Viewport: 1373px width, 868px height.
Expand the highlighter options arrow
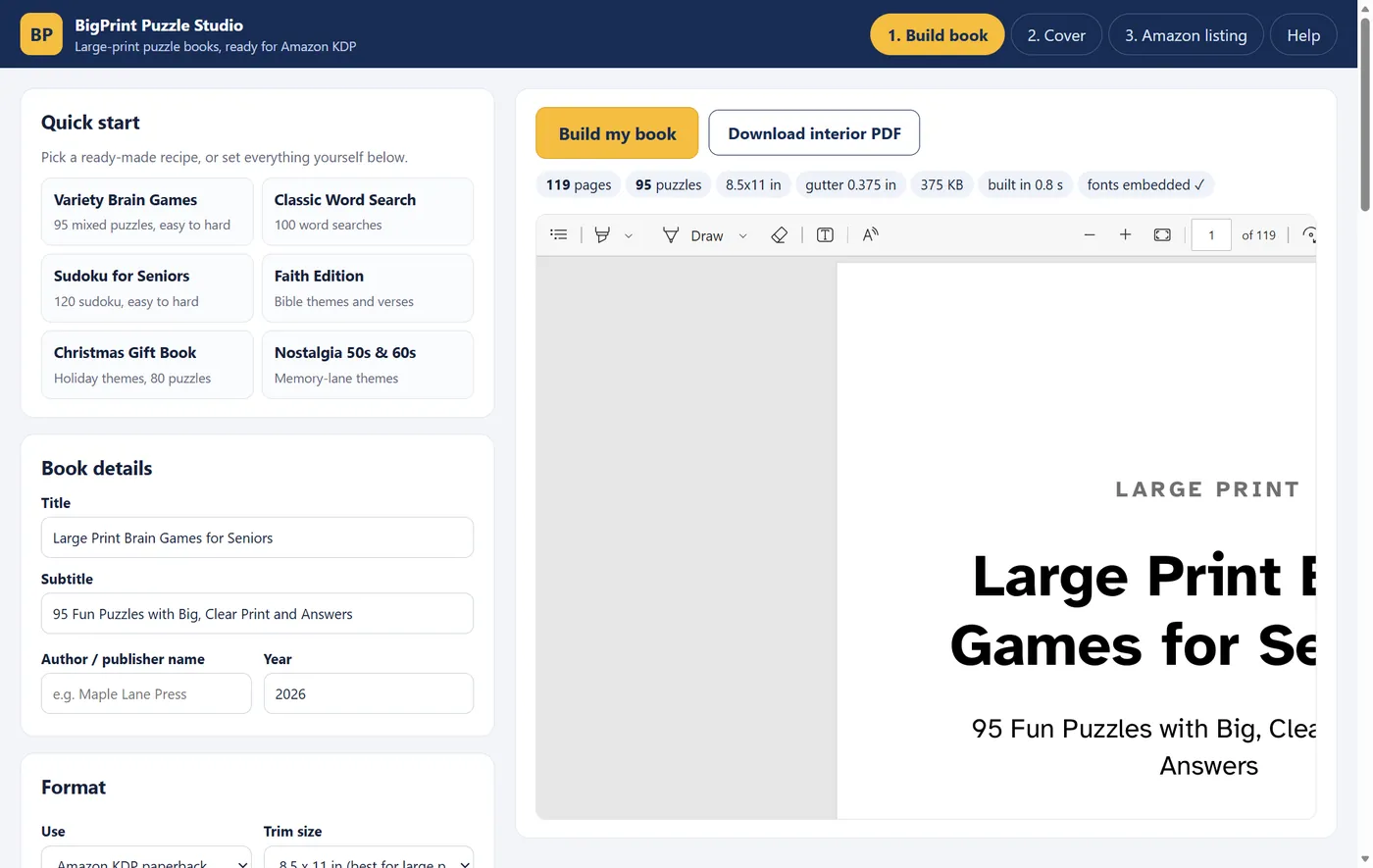[629, 235]
